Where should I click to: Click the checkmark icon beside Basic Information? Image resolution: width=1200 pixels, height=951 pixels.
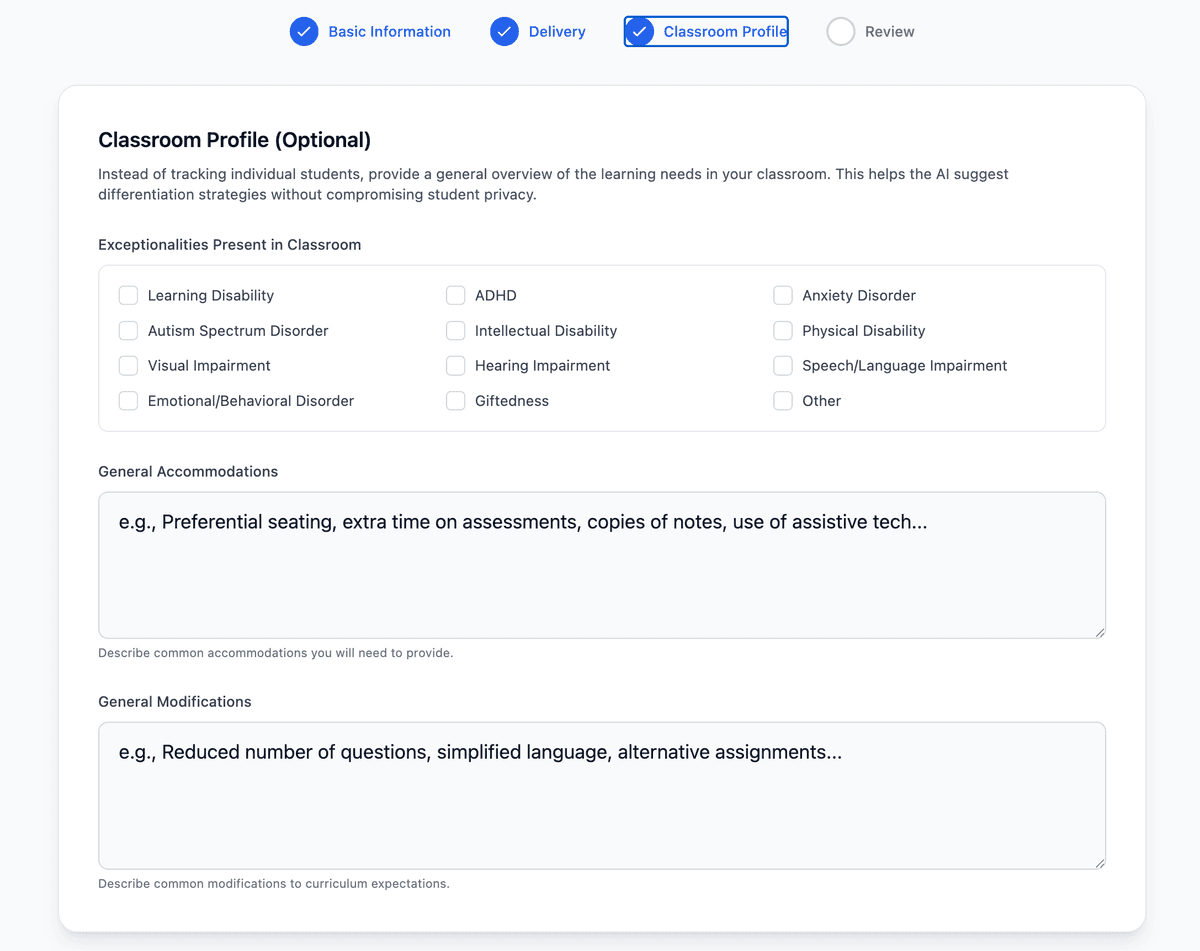[x=303, y=31]
